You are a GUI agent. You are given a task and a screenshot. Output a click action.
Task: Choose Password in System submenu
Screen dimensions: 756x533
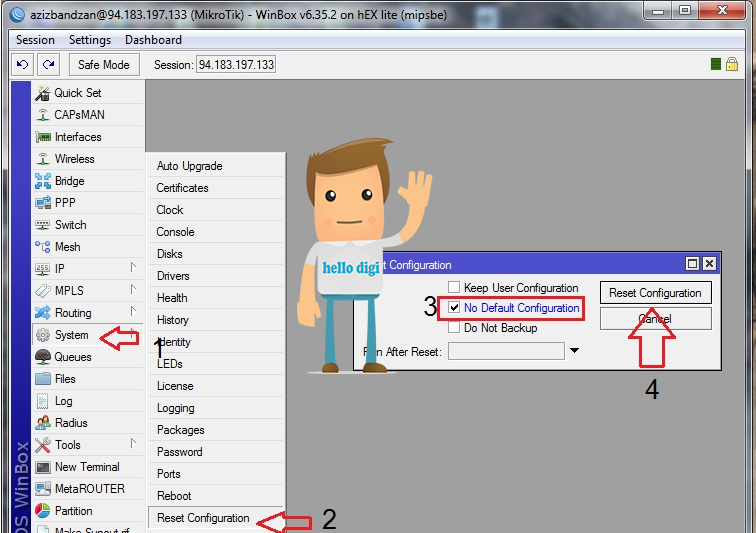216,452
